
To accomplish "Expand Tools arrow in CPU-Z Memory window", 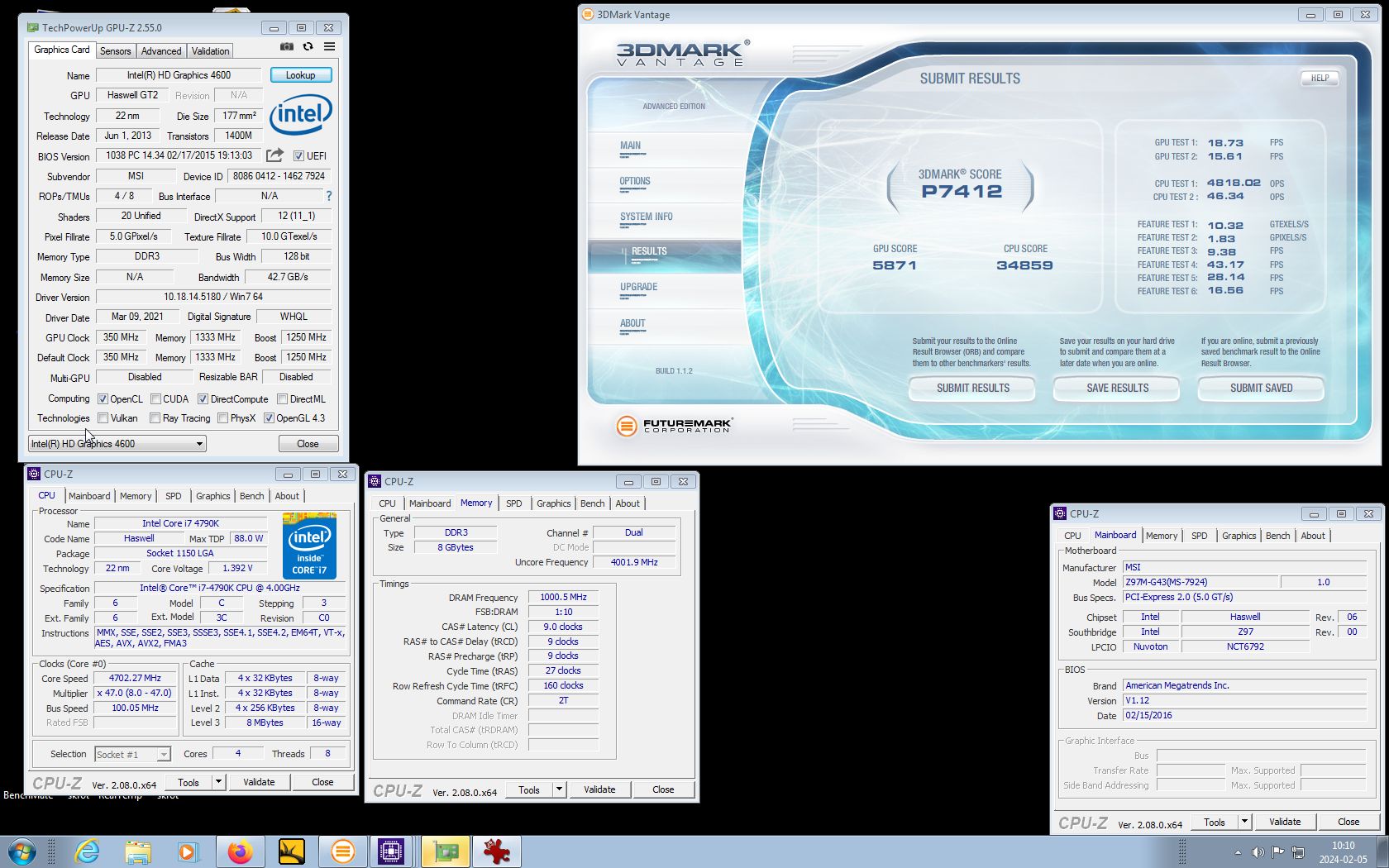I will click(559, 789).
